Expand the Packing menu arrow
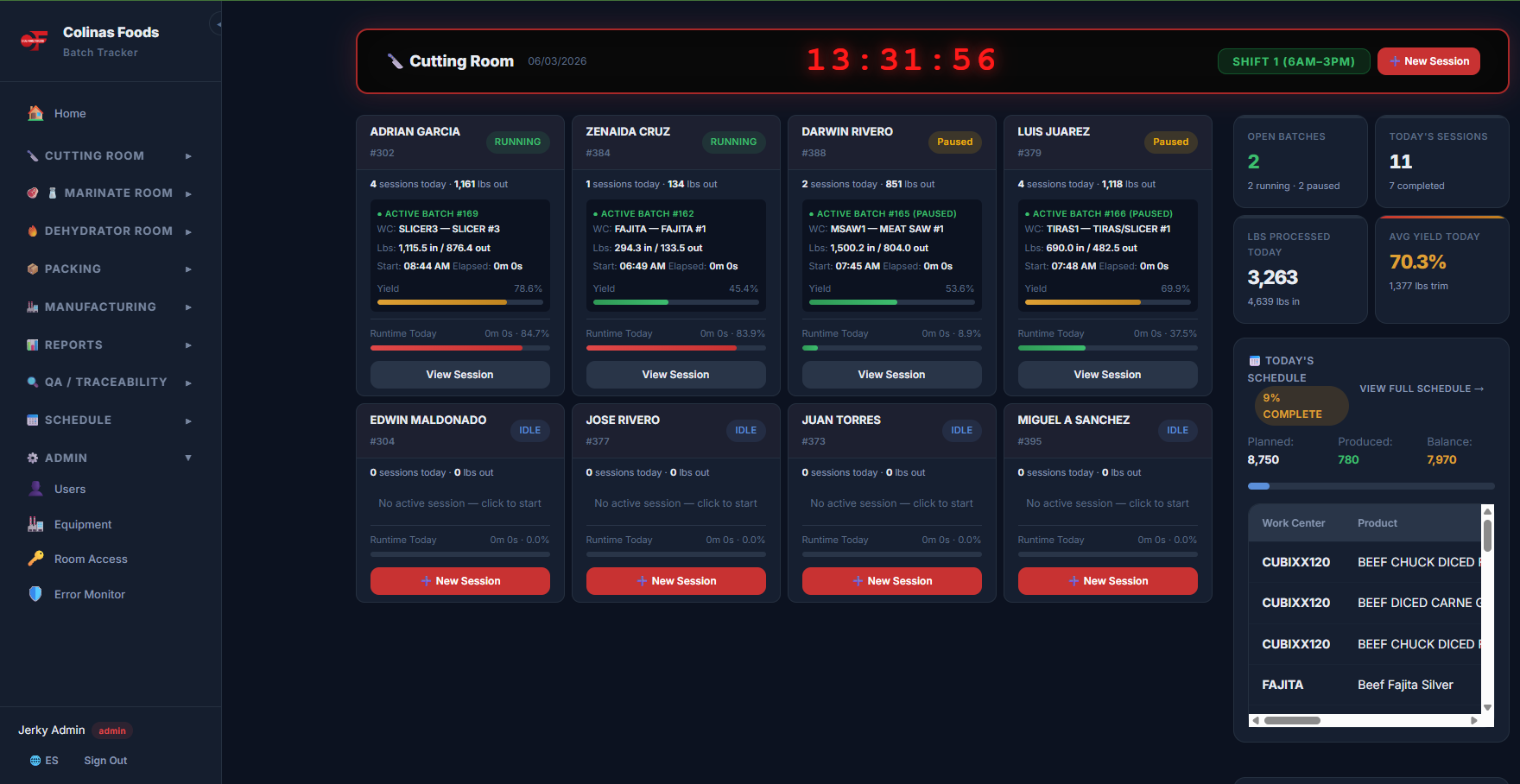The height and width of the screenshot is (784, 1520). pos(188,269)
